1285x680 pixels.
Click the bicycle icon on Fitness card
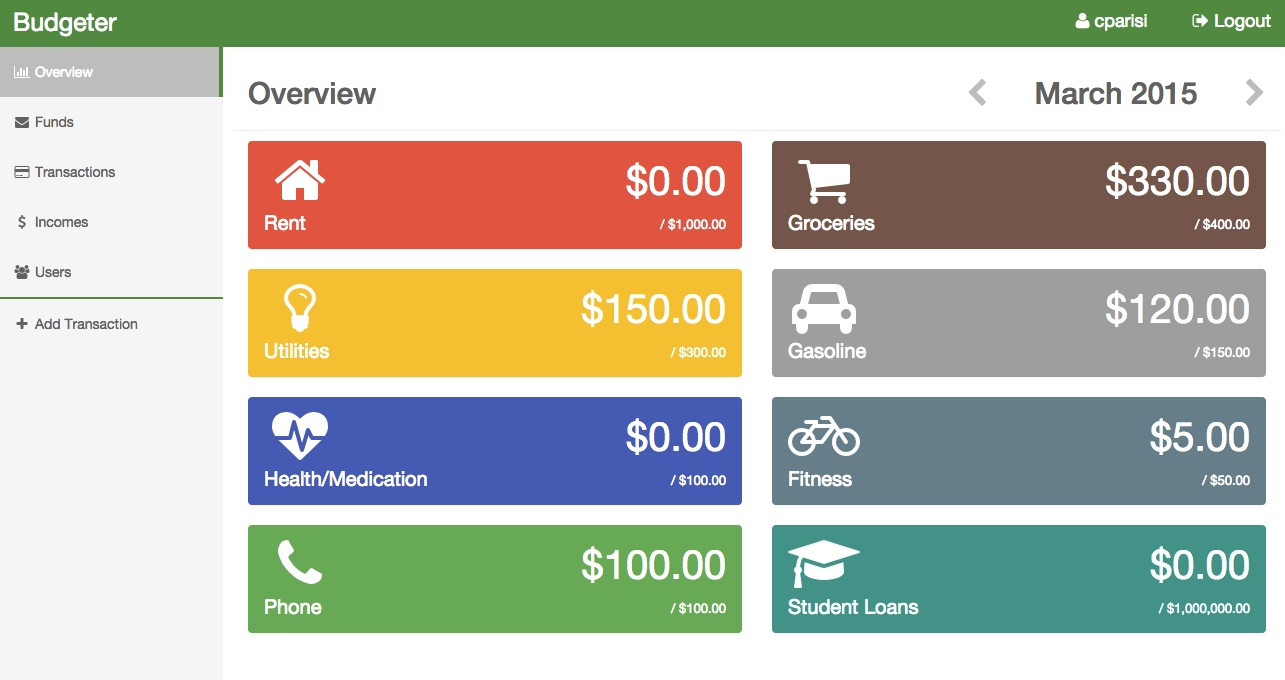tap(824, 436)
